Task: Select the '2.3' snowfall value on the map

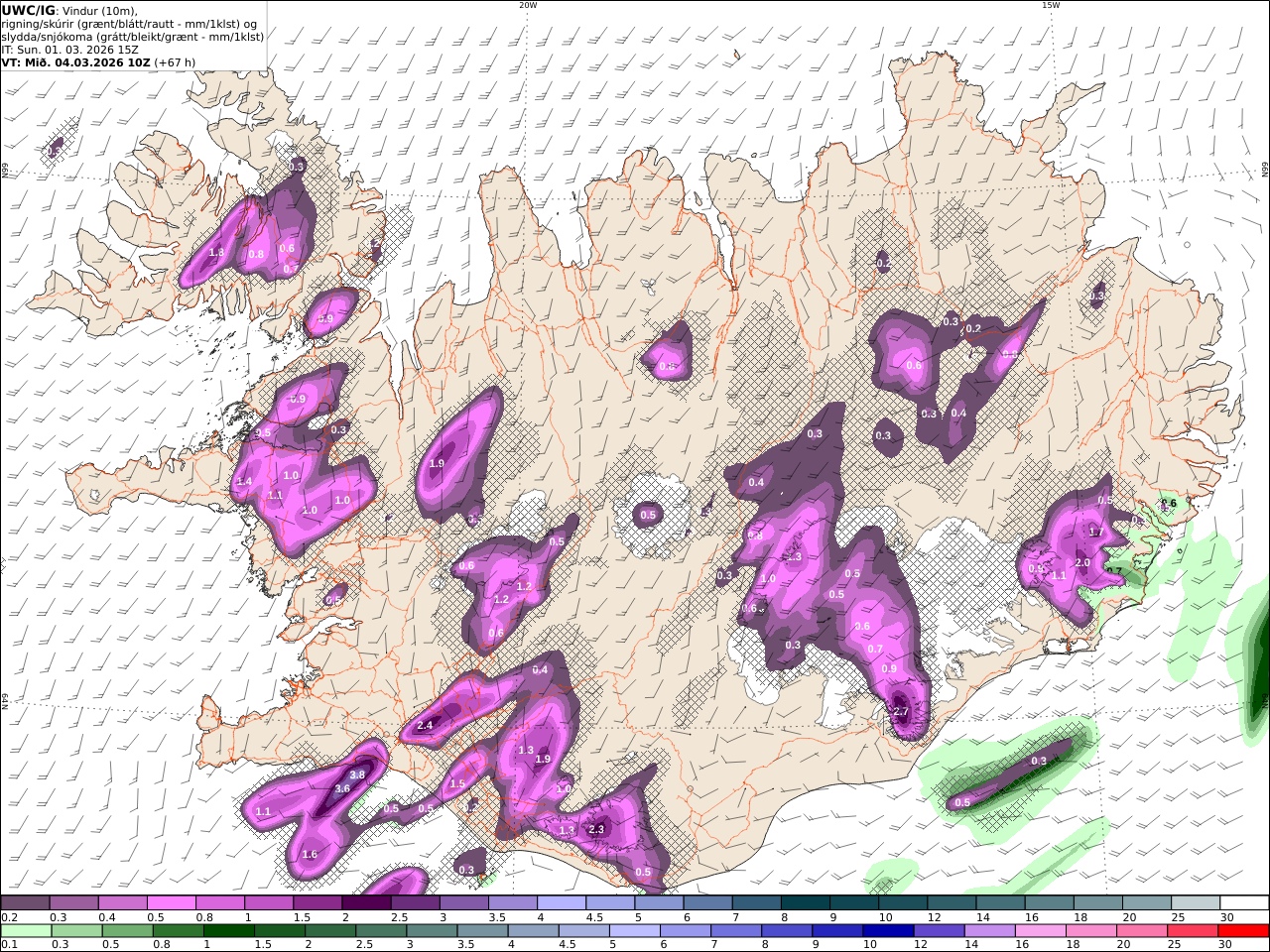Action: (x=596, y=829)
